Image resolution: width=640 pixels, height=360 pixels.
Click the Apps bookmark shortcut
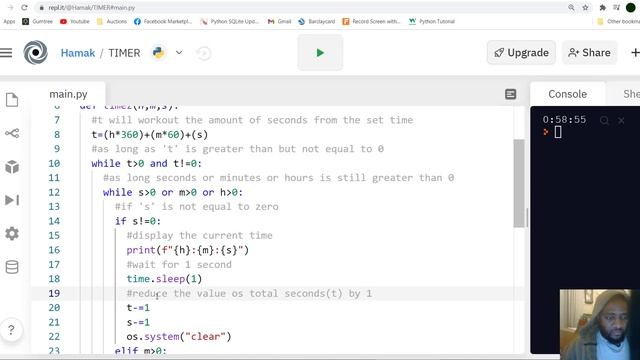click(x=9, y=21)
